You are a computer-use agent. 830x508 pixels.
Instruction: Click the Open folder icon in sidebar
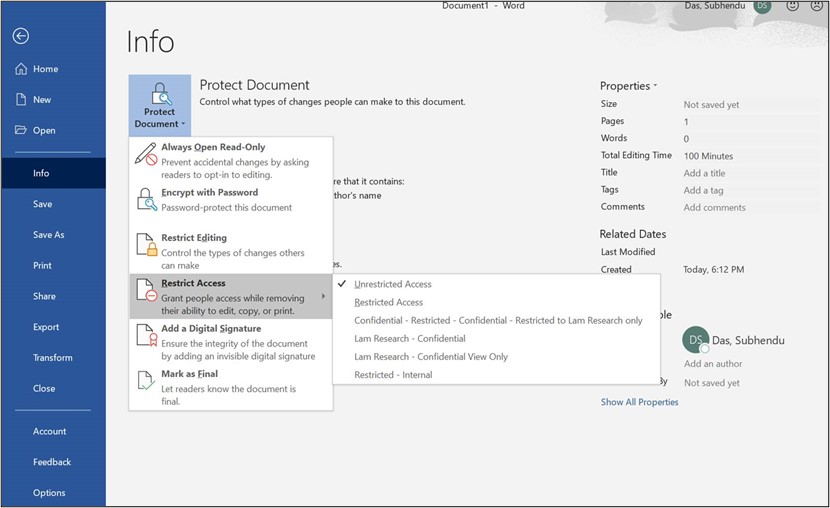pos(21,130)
